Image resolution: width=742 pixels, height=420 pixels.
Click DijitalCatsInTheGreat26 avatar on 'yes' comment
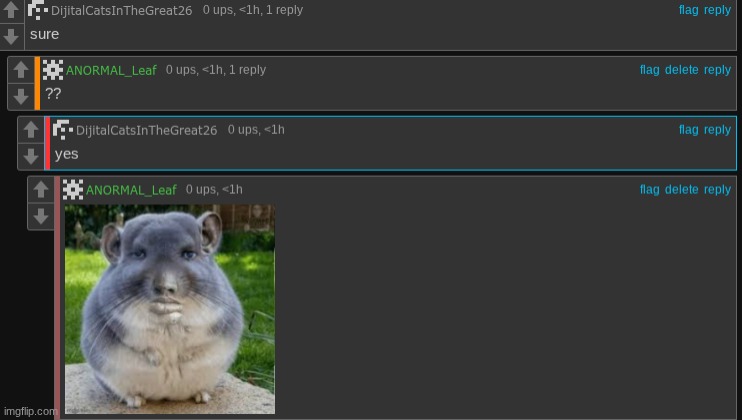62,130
